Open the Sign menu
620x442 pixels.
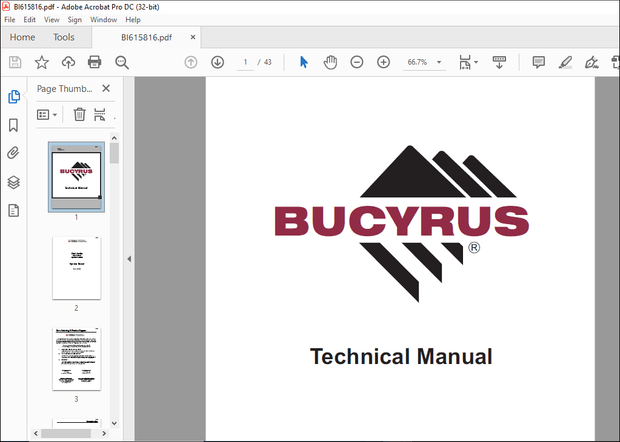pyautogui.click(x=74, y=20)
